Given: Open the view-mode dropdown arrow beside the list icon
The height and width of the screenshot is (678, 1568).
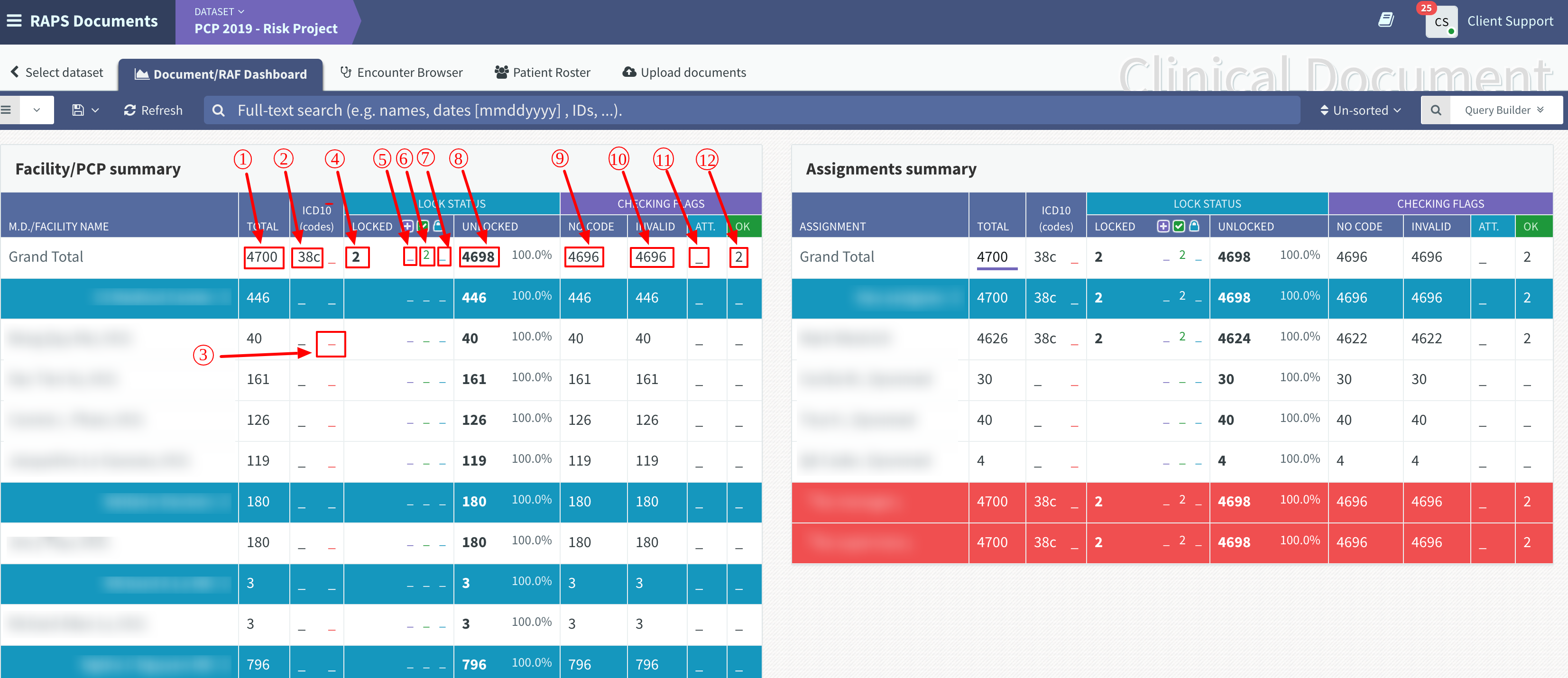Looking at the screenshot, I should coord(37,110).
